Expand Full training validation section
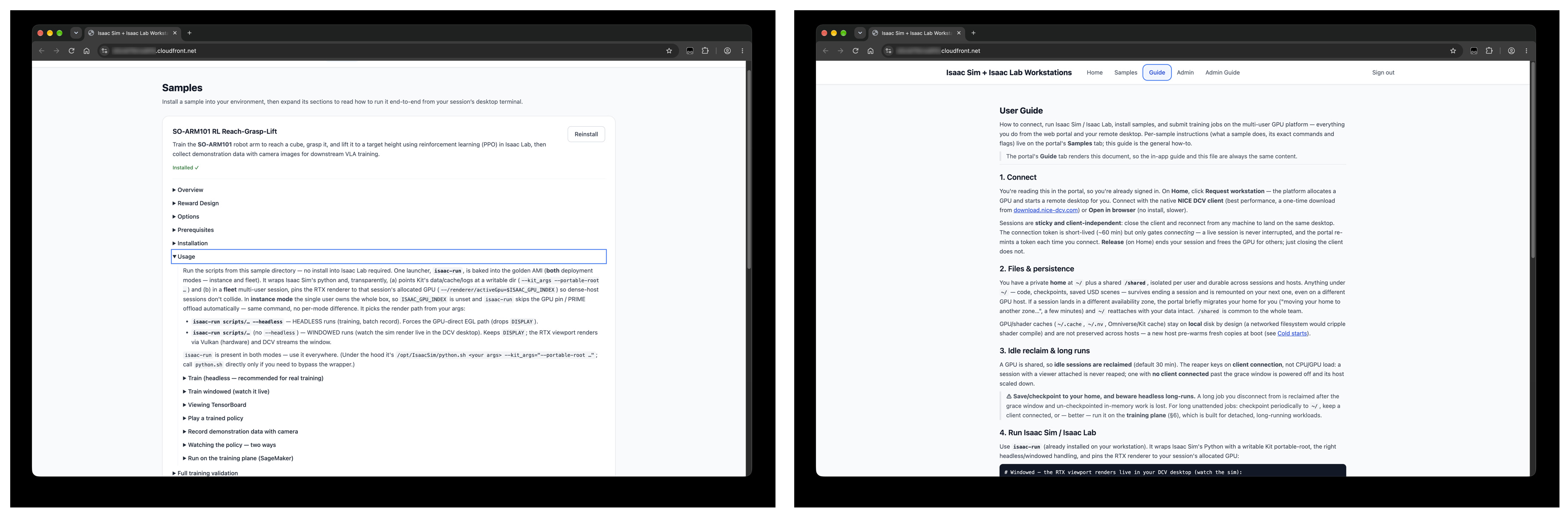This screenshot has height=516, width=1568. pyautogui.click(x=205, y=473)
